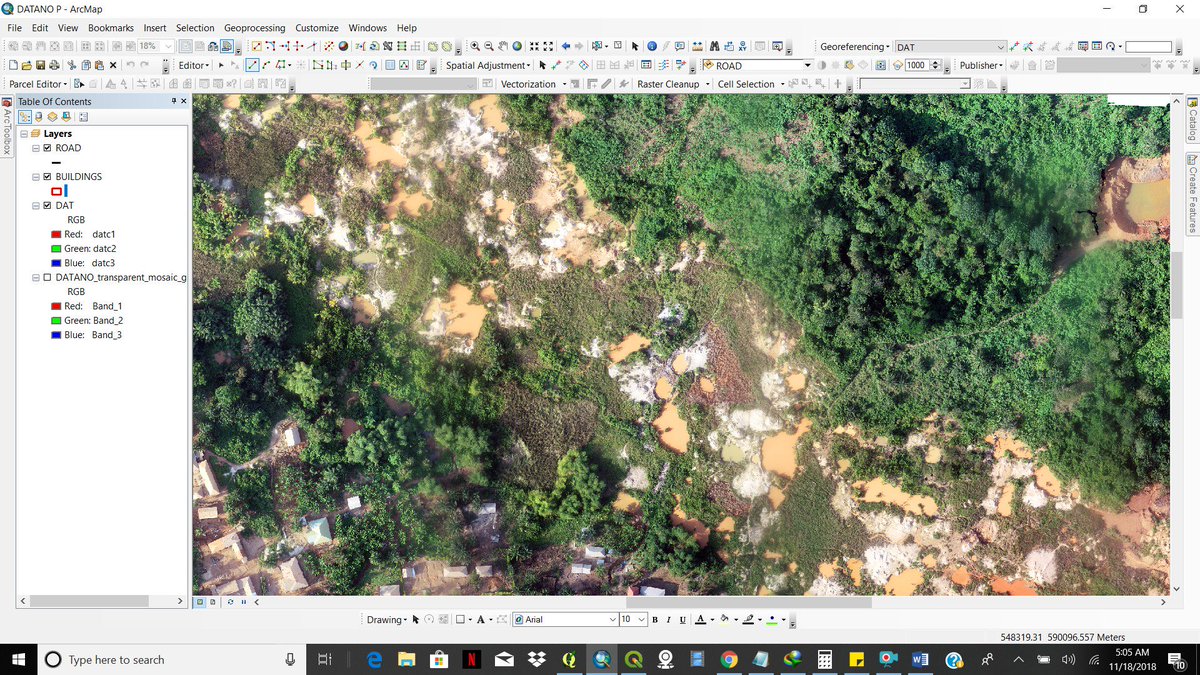Select the Zoom In magnifier tool
This screenshot has width=1200, height=675.
click(475, 46)
